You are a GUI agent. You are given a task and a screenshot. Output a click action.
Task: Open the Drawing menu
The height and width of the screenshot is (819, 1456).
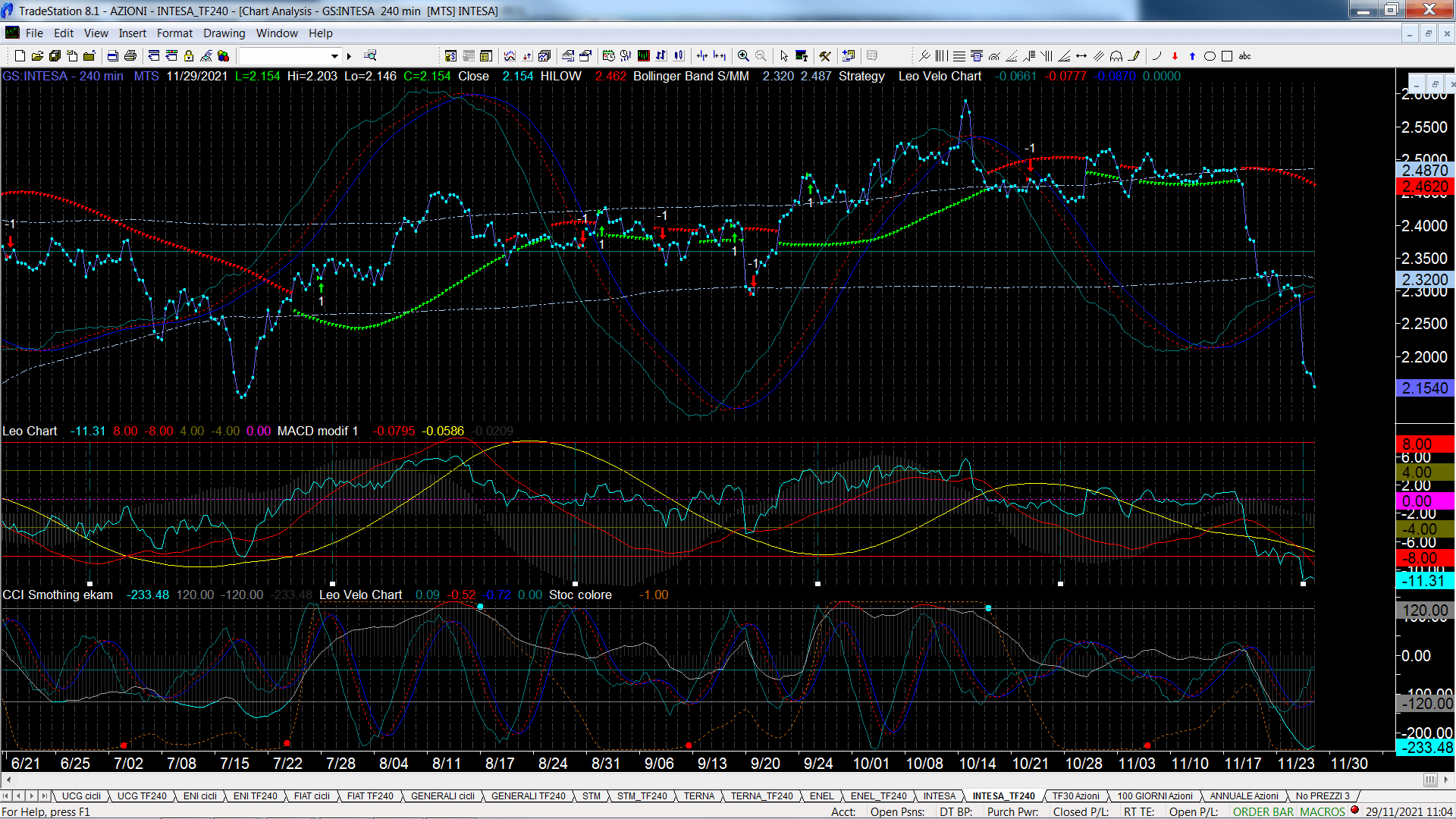(224, 33)
